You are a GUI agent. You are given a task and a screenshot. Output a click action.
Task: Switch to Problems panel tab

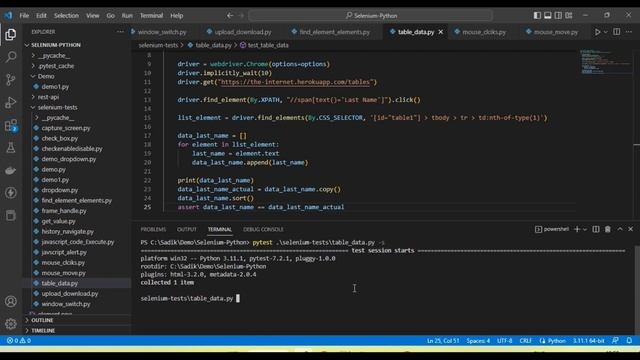click(x=153, y=229)
